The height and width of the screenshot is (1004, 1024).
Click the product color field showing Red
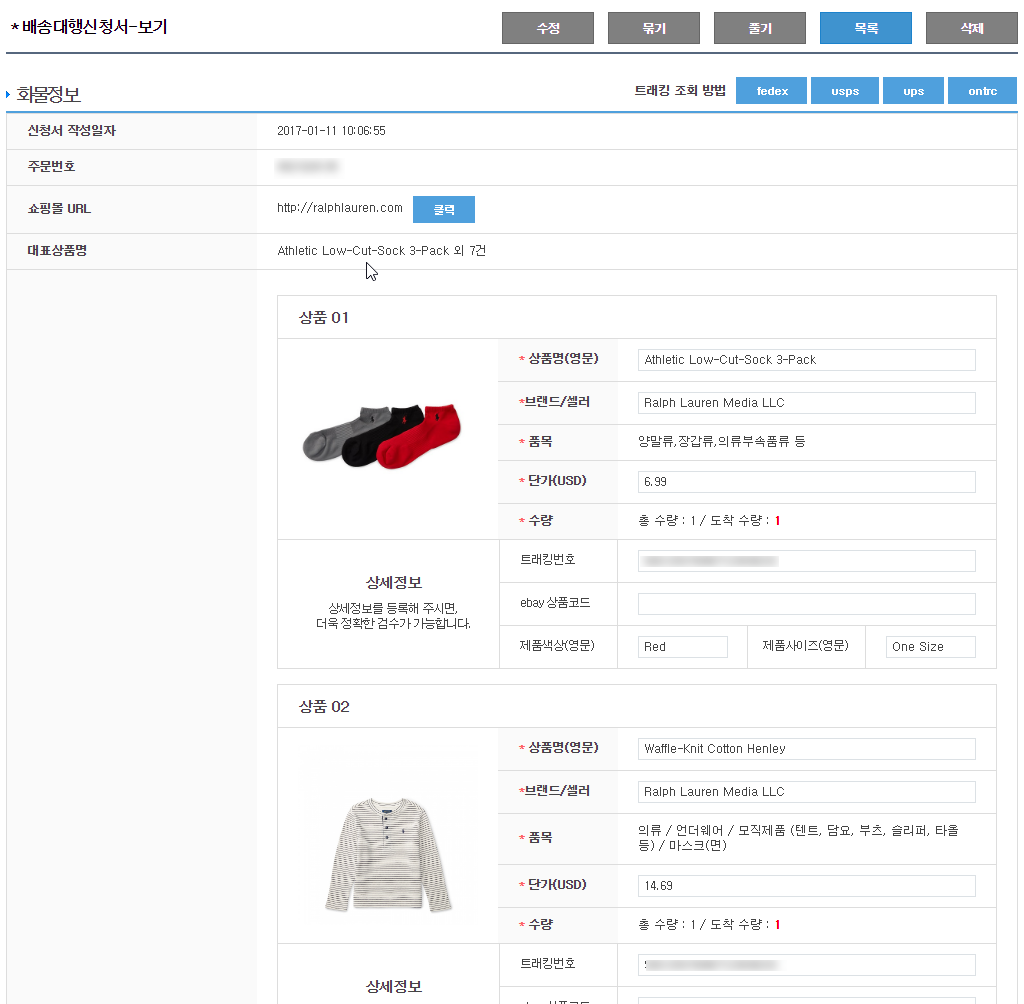(683, 647)
